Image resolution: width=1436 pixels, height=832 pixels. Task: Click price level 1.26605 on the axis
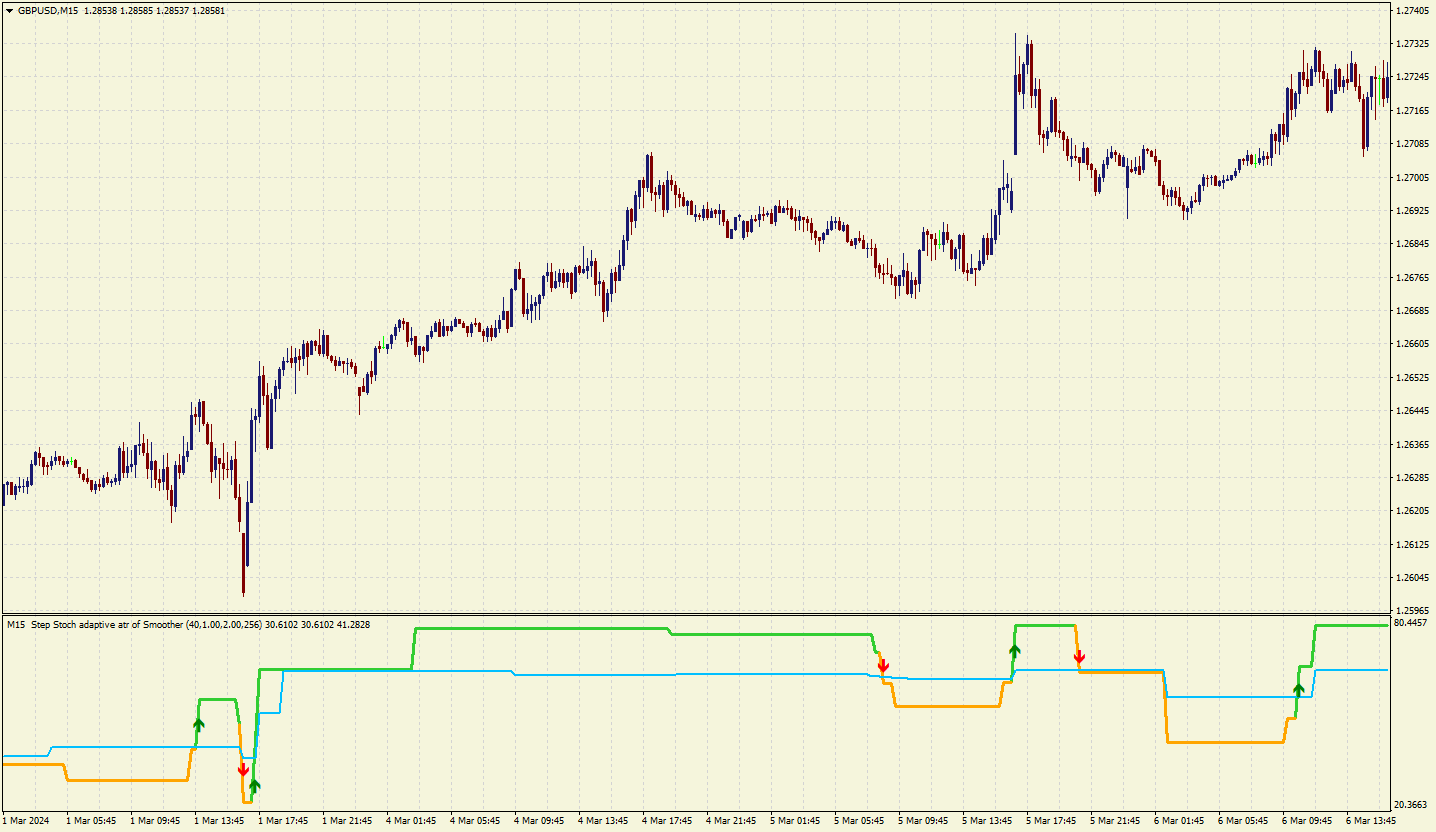1412,344
